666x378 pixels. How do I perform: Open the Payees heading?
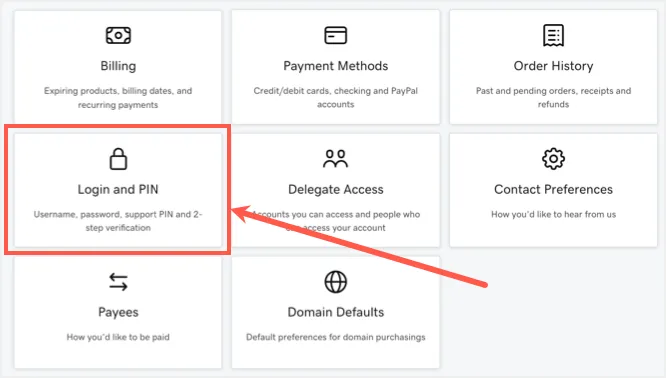pos(118,312)
